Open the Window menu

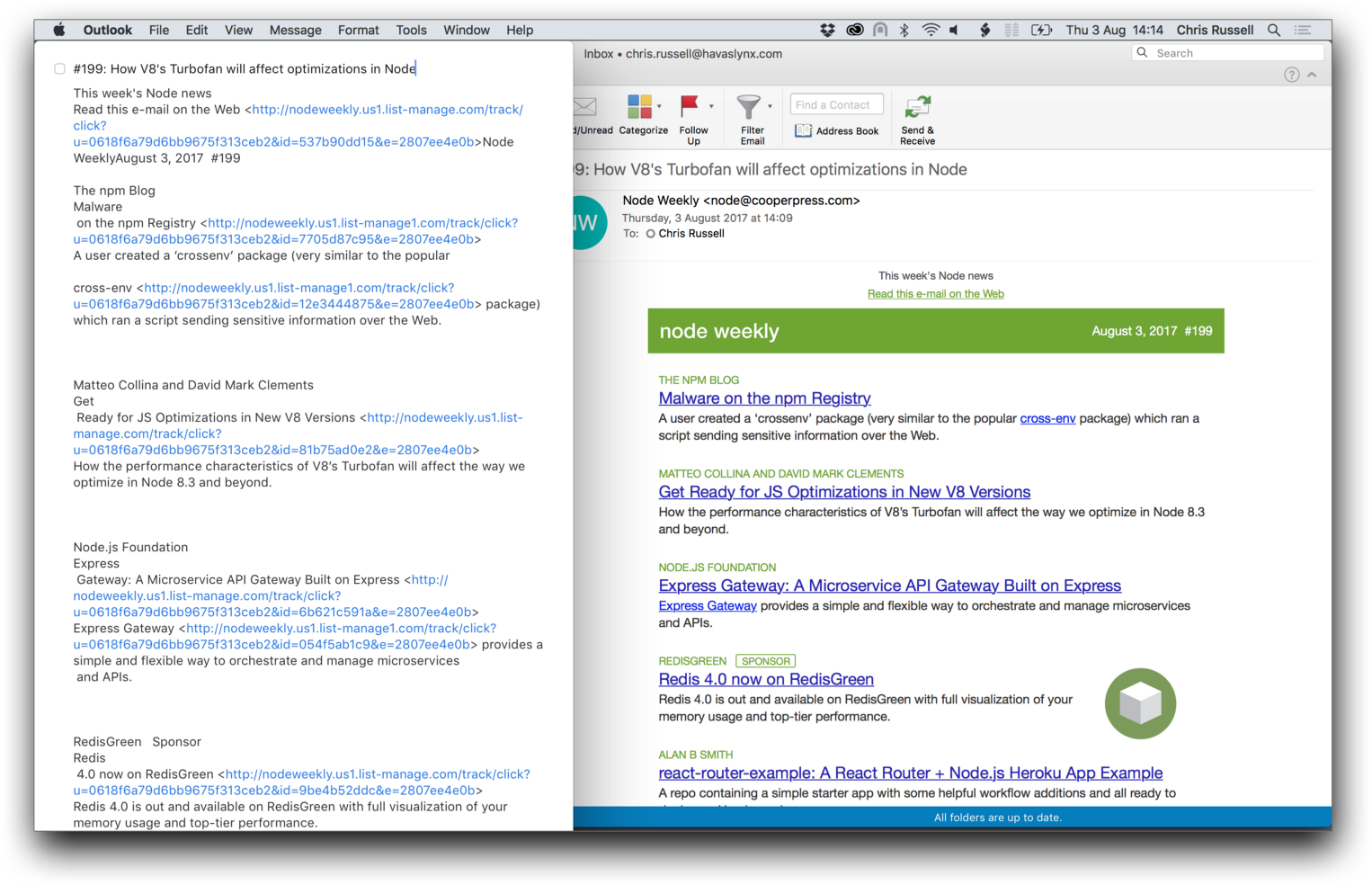pyautogui.click(x=467, y=30)
